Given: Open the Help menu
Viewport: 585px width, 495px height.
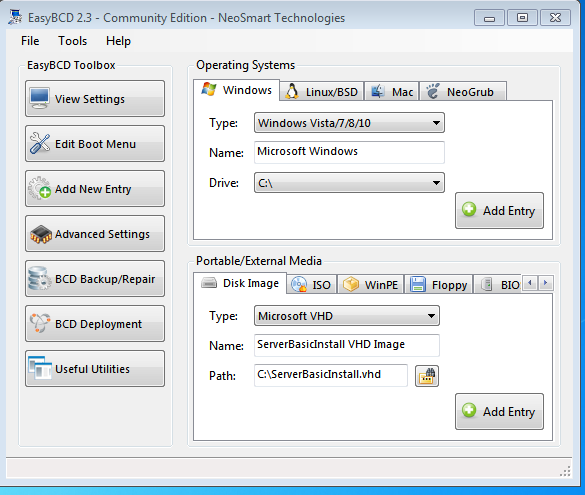Looking at the screenshot, I should tap(118, 41).
